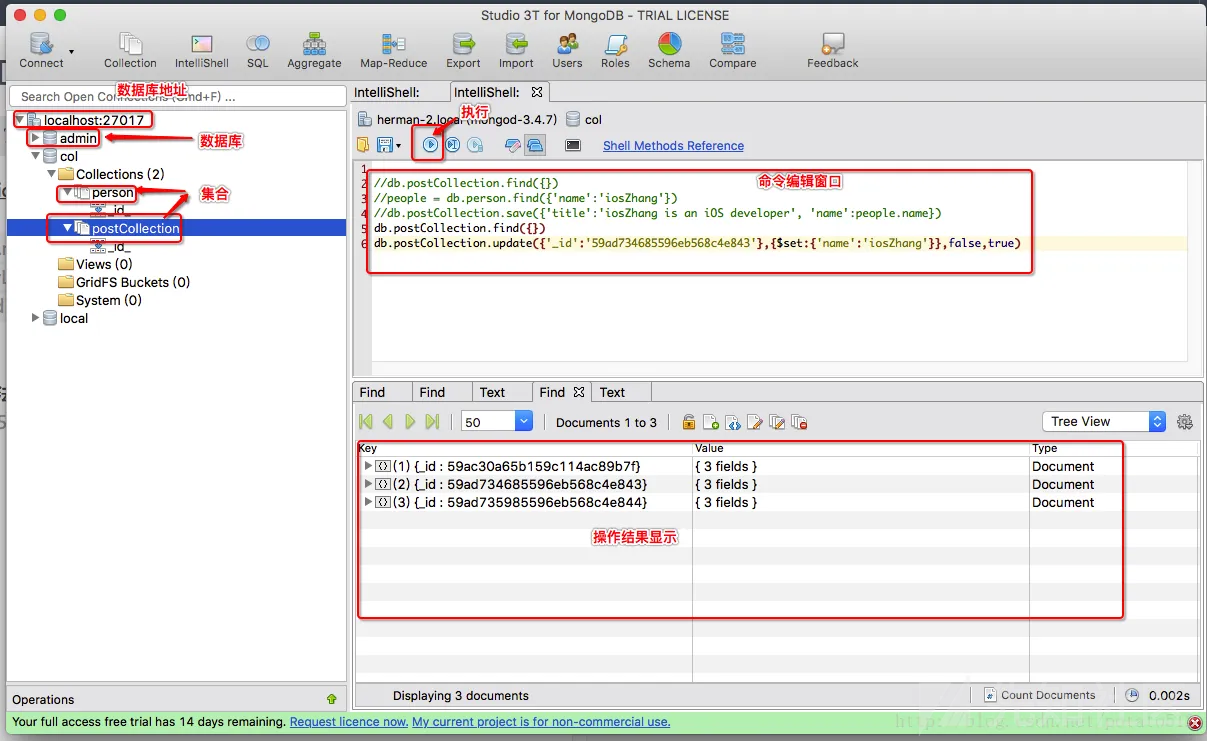This screenshot has height=741, width=1207.
Task: Collapse the postCollection node
Action: coord(67,228)
